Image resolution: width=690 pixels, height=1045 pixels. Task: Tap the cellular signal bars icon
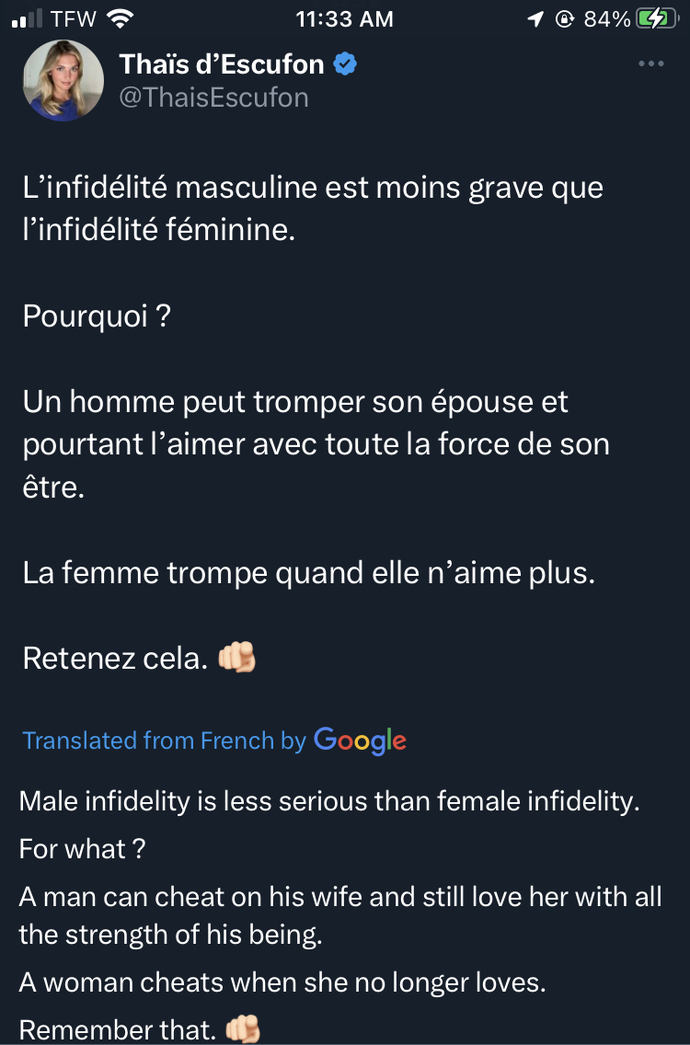(x=27, y=19)
